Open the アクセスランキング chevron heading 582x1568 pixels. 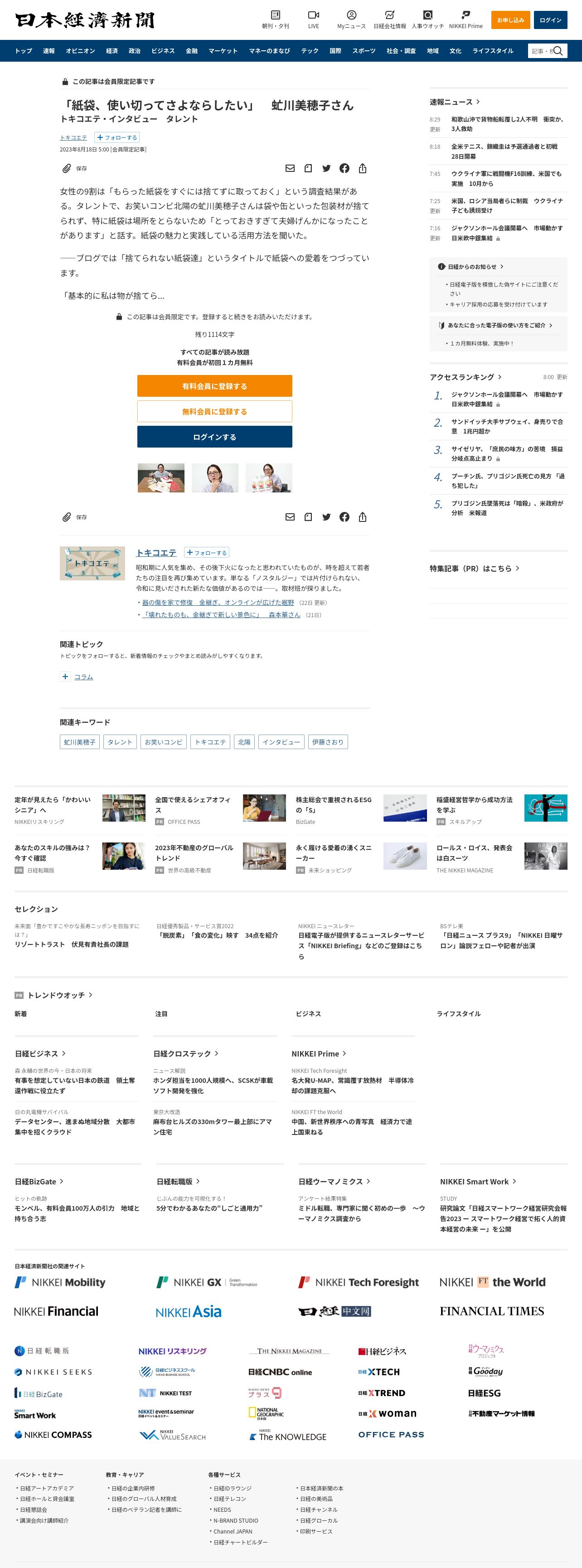(466, 377)
